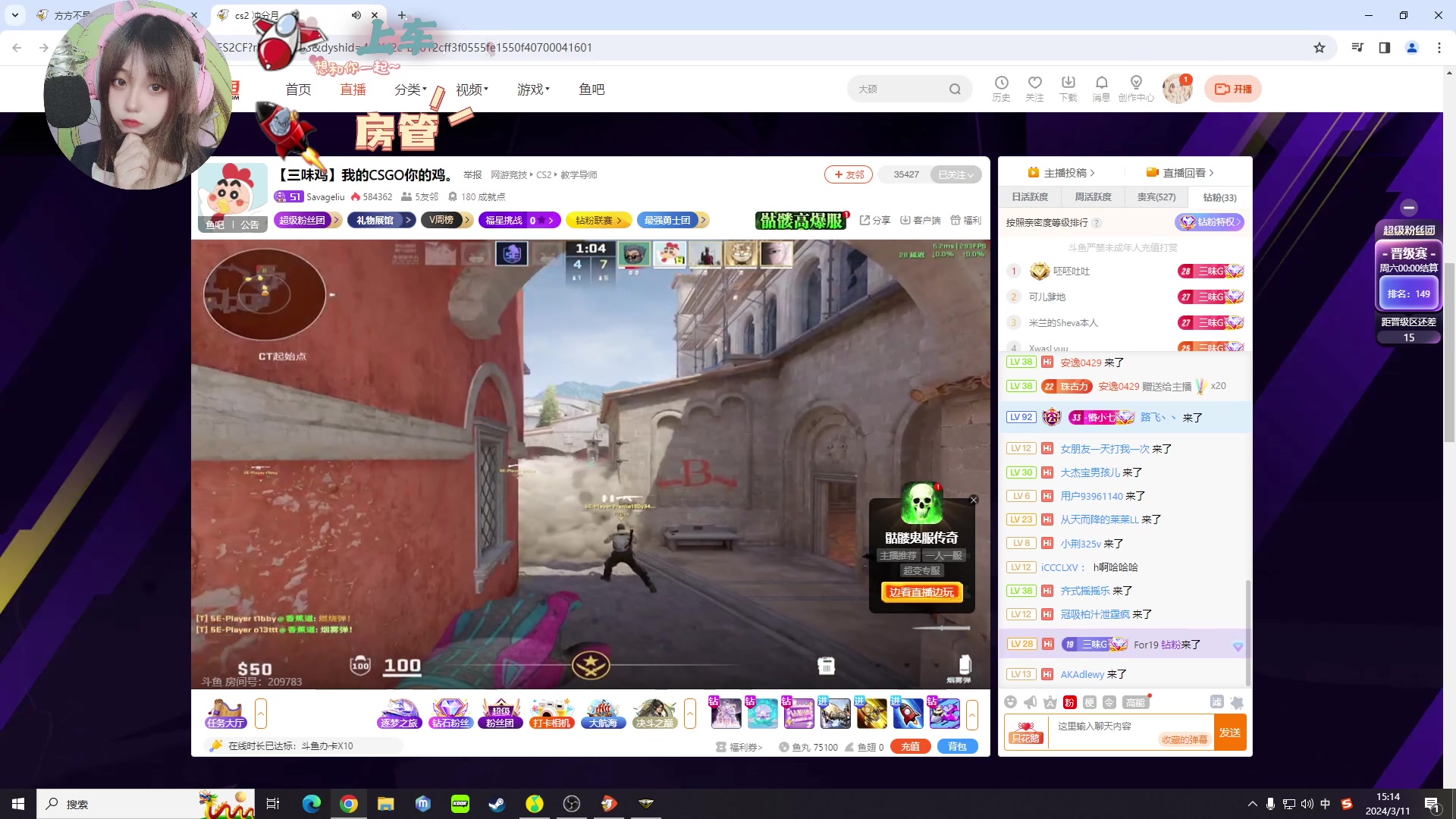This screenshot has width=1456, height=819.
Task: Open Microsoft Edge from the taskbar
Action: point(312,804)
